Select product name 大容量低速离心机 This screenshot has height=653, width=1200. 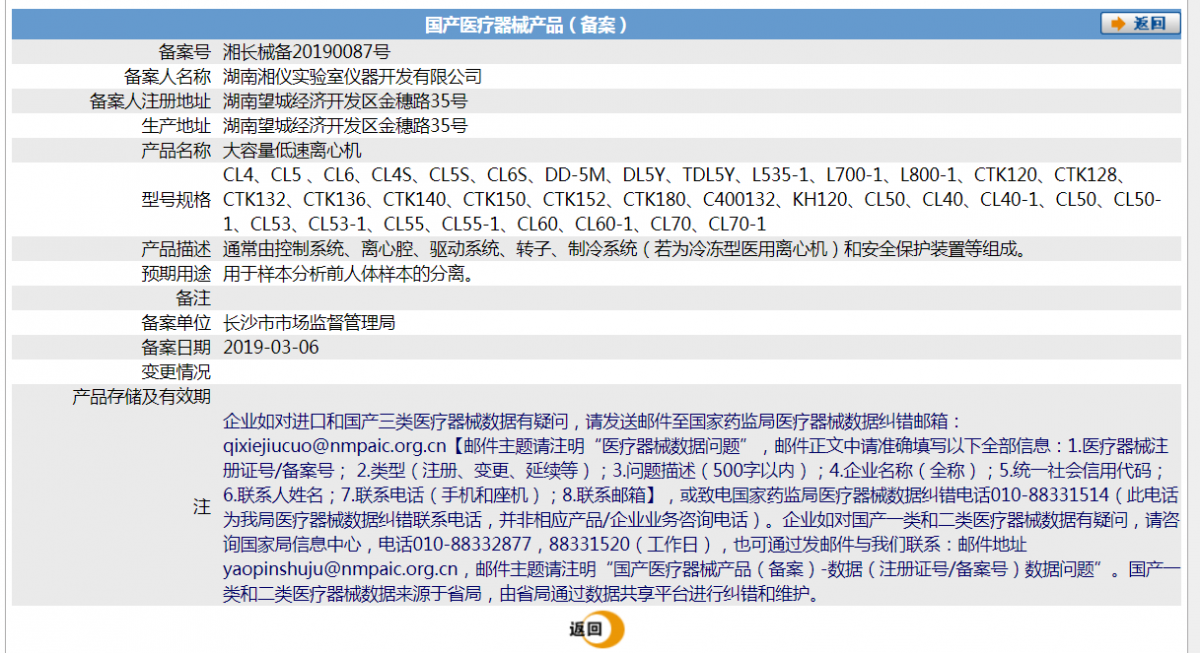click(292, 151)
